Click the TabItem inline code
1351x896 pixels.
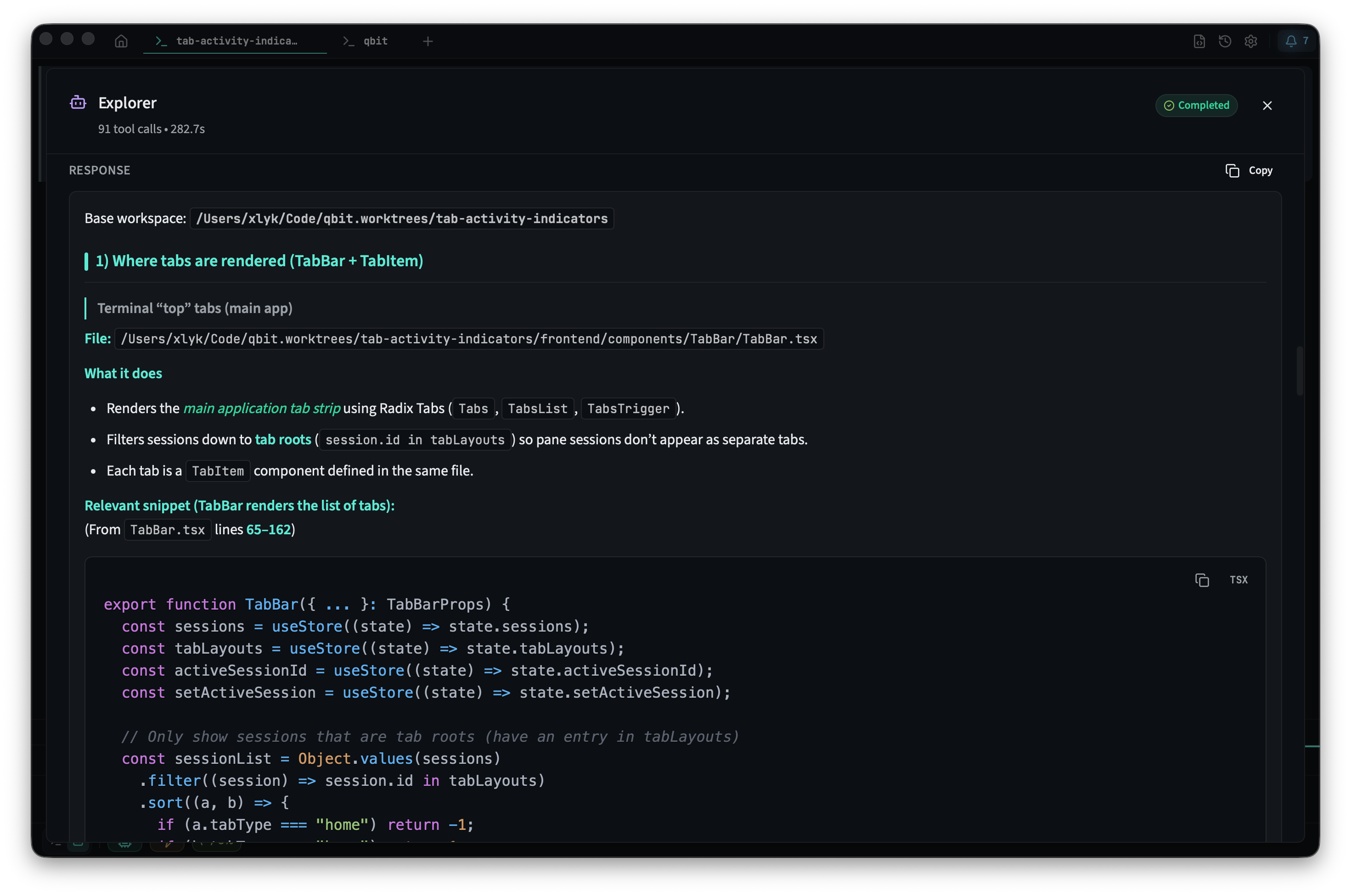[218, 471]
